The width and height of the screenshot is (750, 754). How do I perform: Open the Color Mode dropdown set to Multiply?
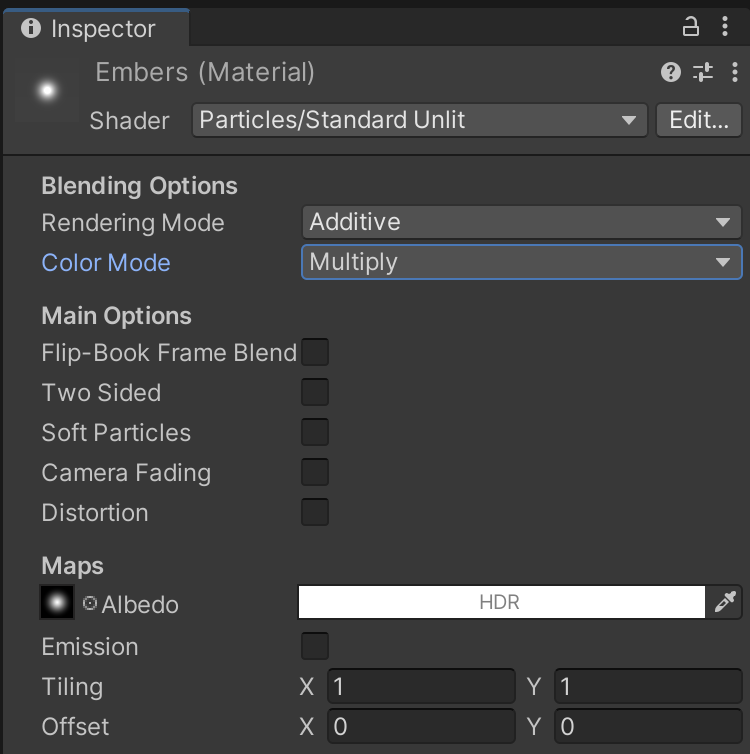coord(521,262)
